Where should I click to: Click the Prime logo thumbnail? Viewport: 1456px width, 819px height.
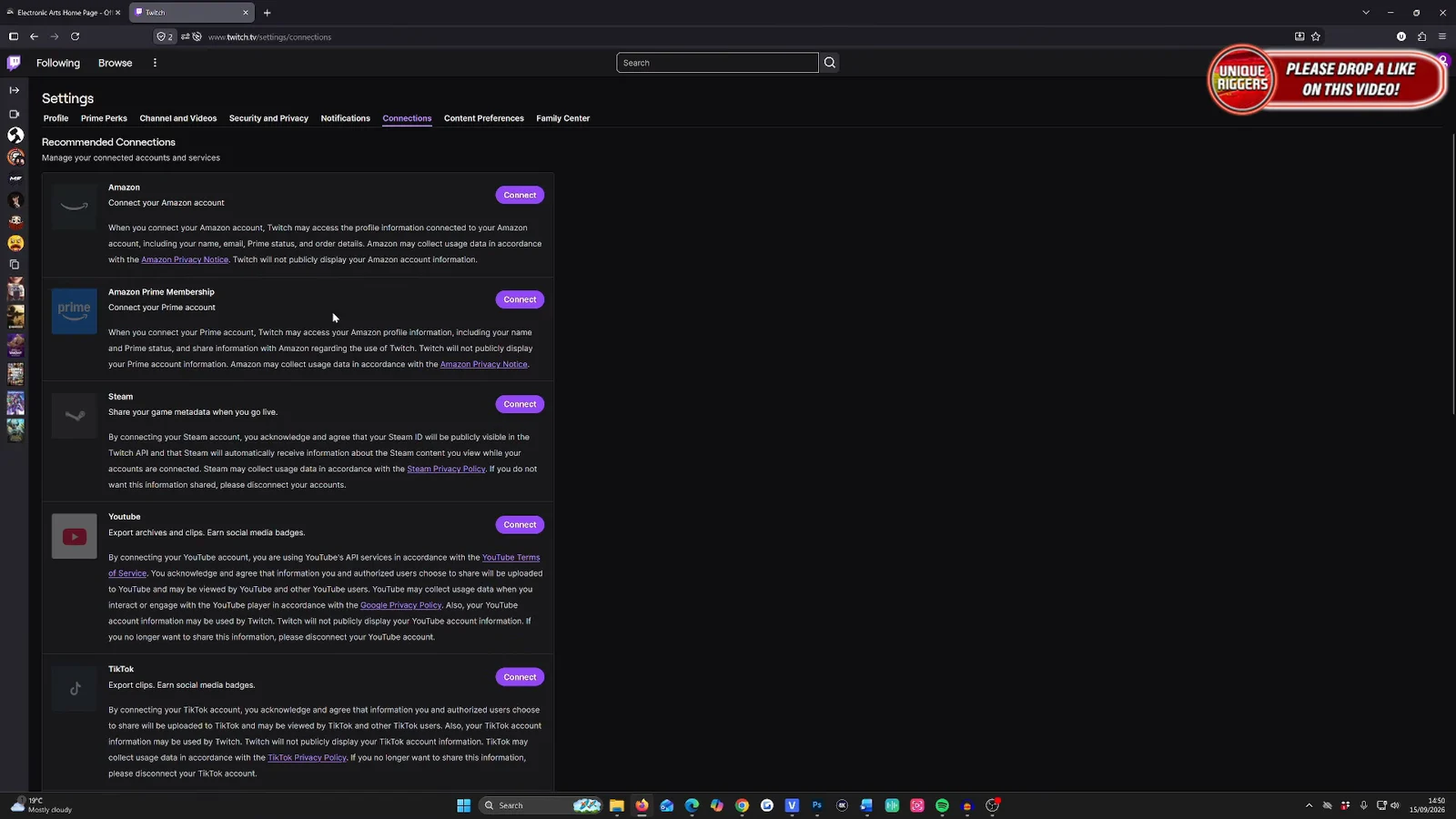[x=74, y=311]
